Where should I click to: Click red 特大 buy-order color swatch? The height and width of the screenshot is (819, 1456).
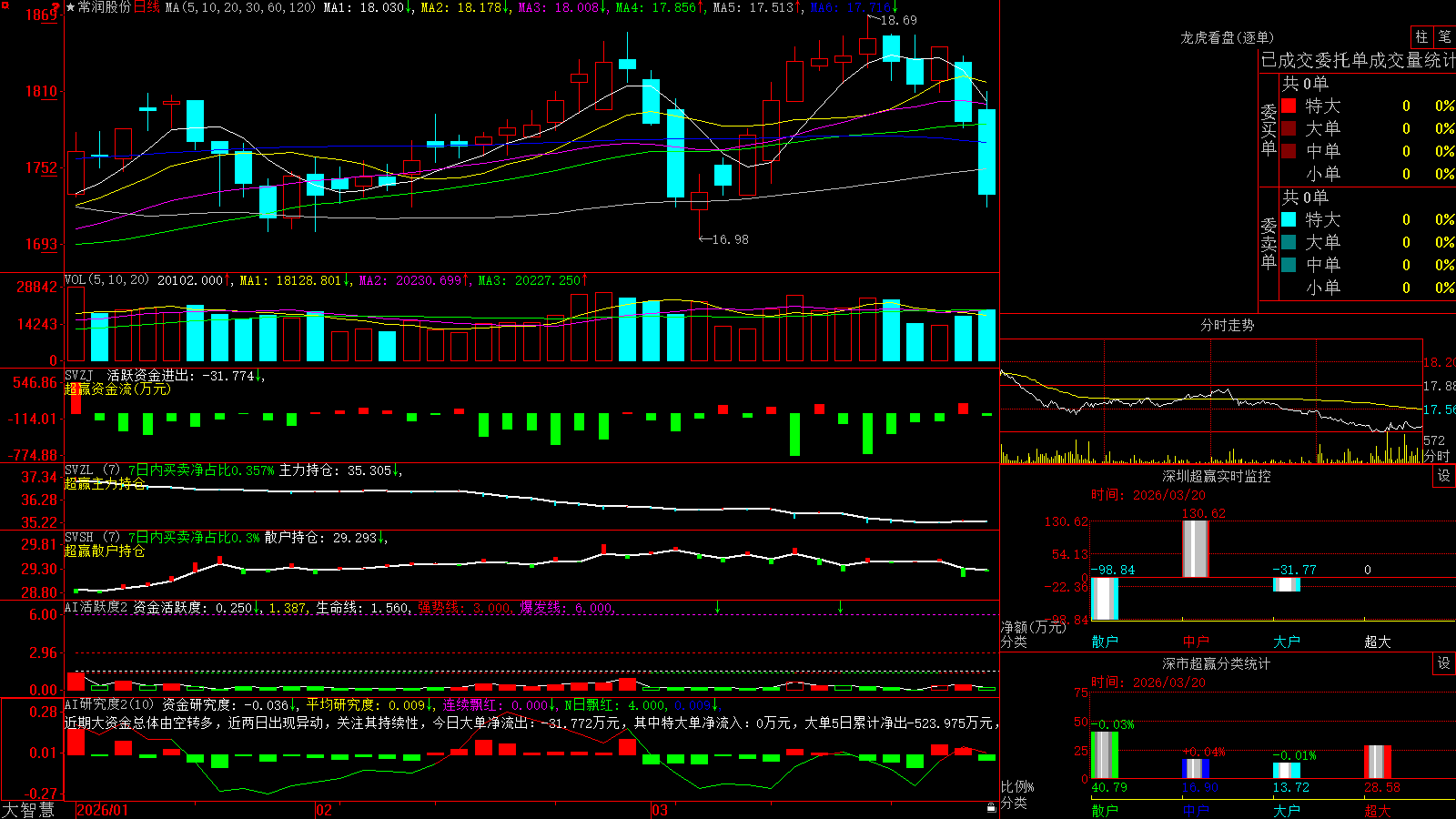(1289, 106)
